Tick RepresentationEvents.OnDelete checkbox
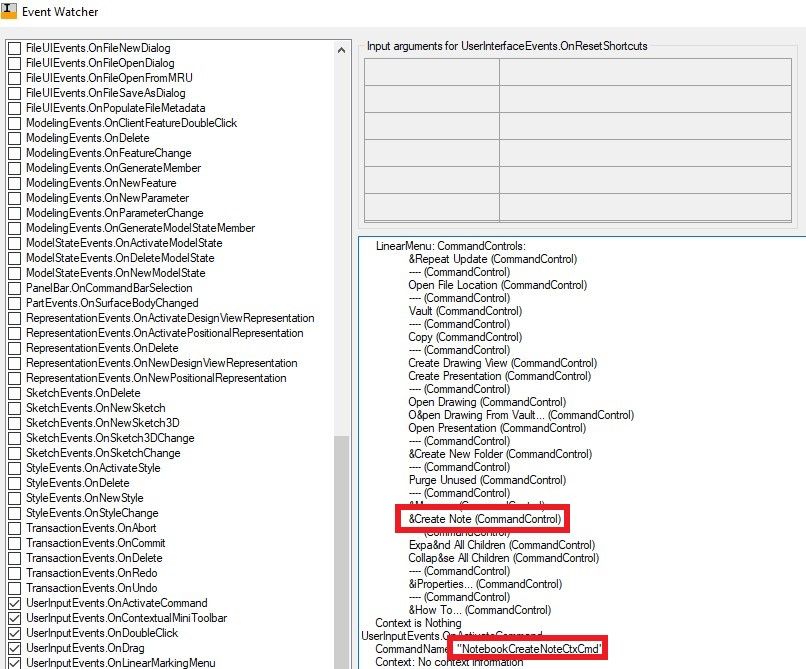Screen dimensions: 806x669 [14, 348]
